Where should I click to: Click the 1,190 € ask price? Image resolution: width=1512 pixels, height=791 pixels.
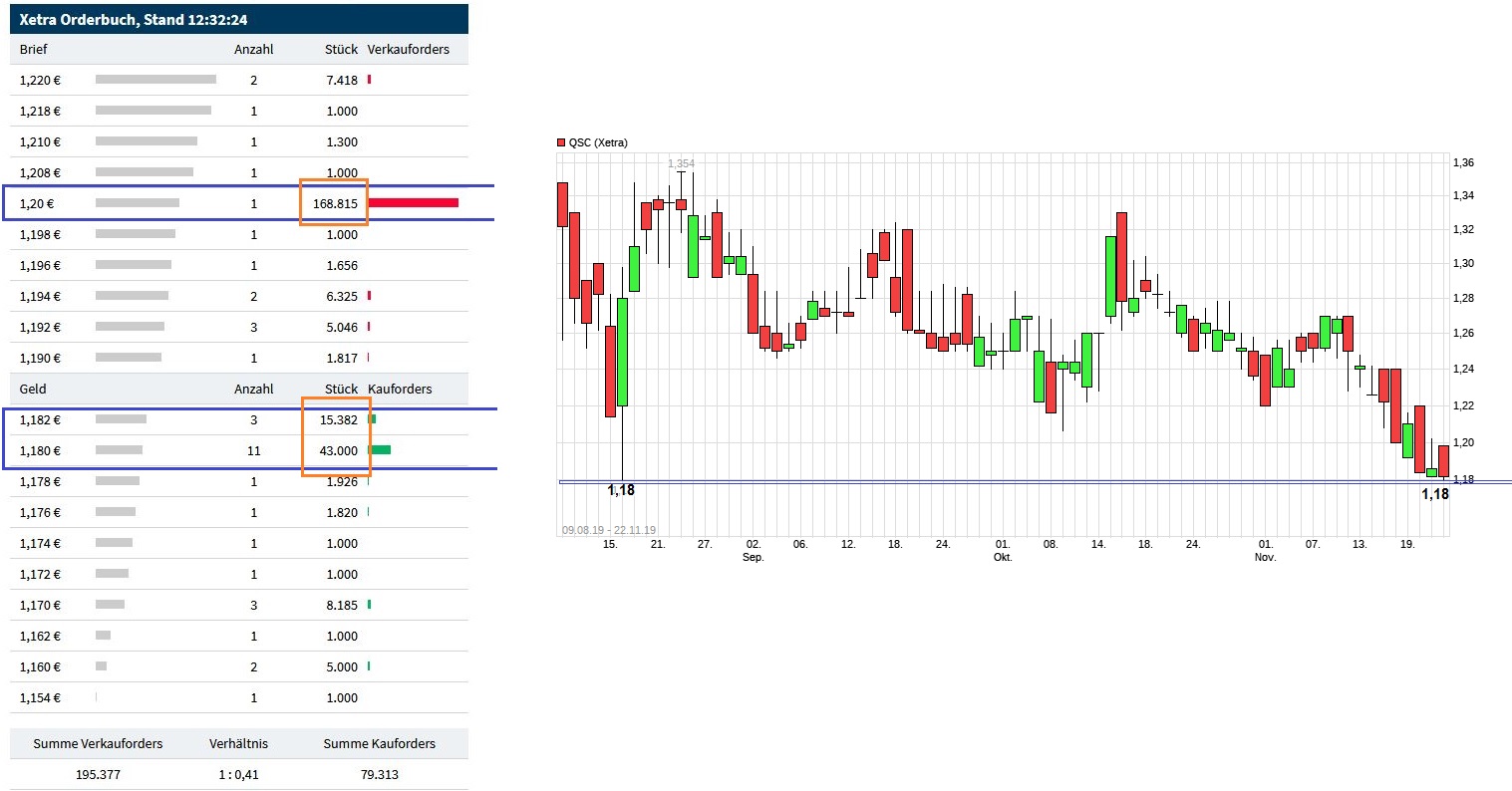point(40,358)
